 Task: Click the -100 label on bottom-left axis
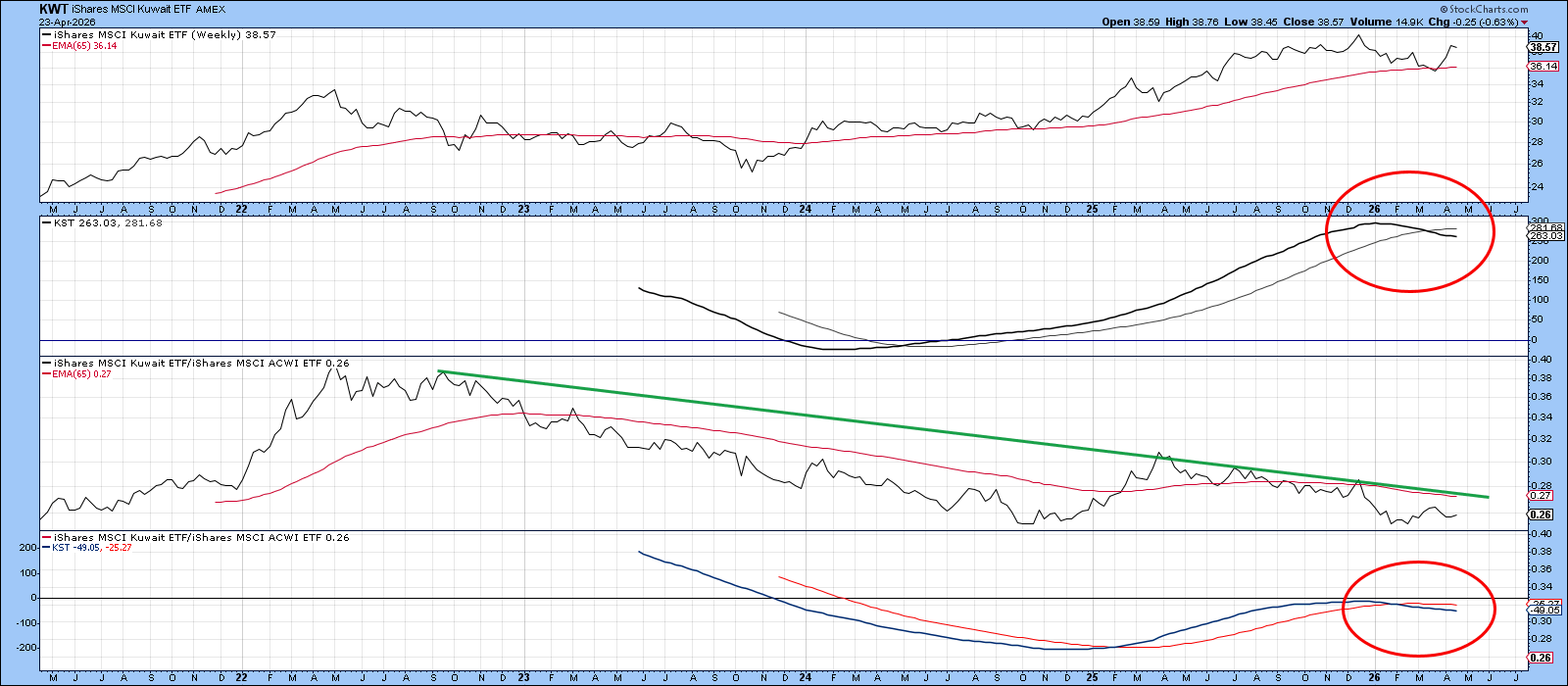[x=26, y=623]
